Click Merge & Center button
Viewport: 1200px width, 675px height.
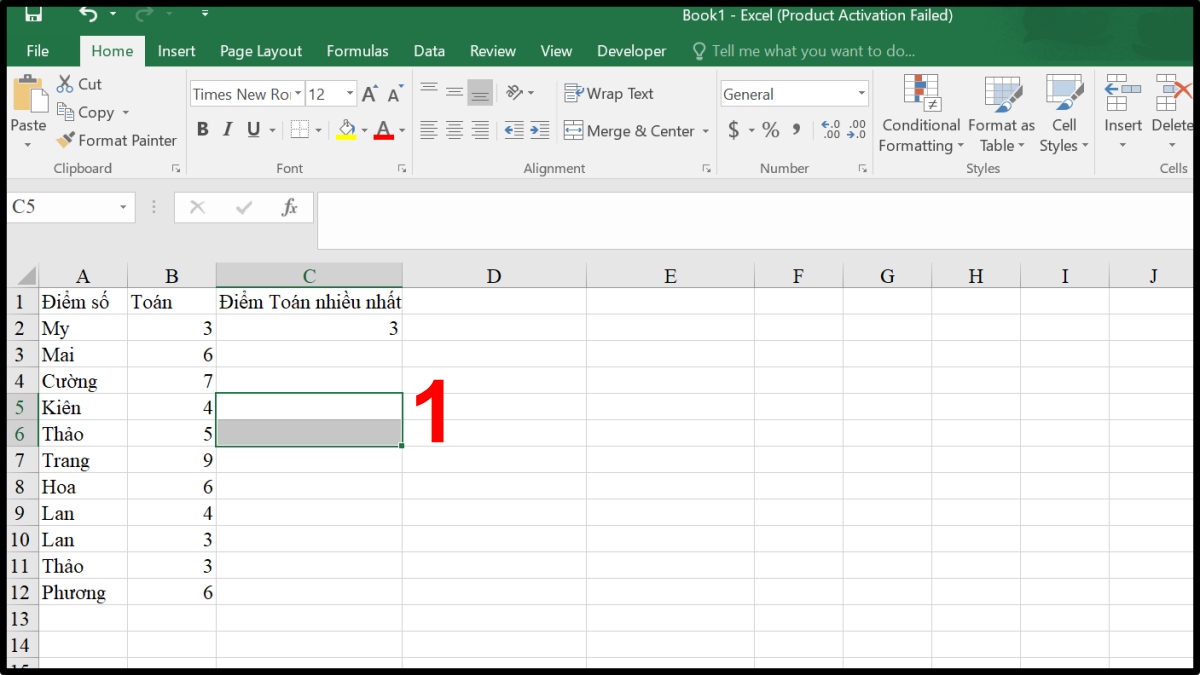(x=629, y=131)
